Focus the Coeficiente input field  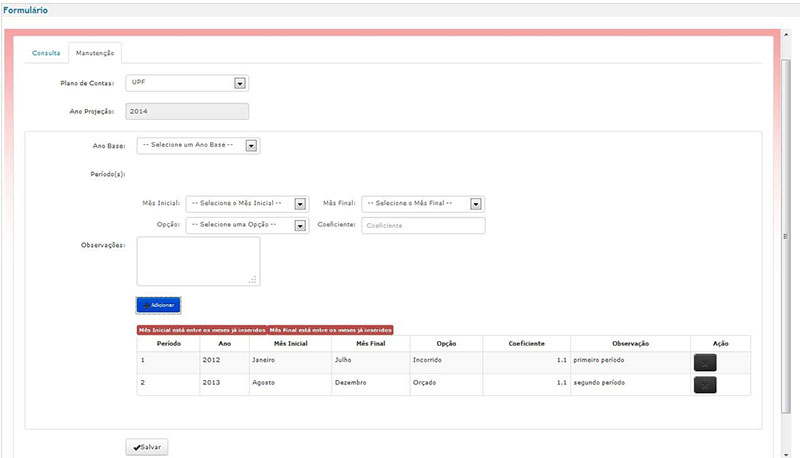[423, 225]
